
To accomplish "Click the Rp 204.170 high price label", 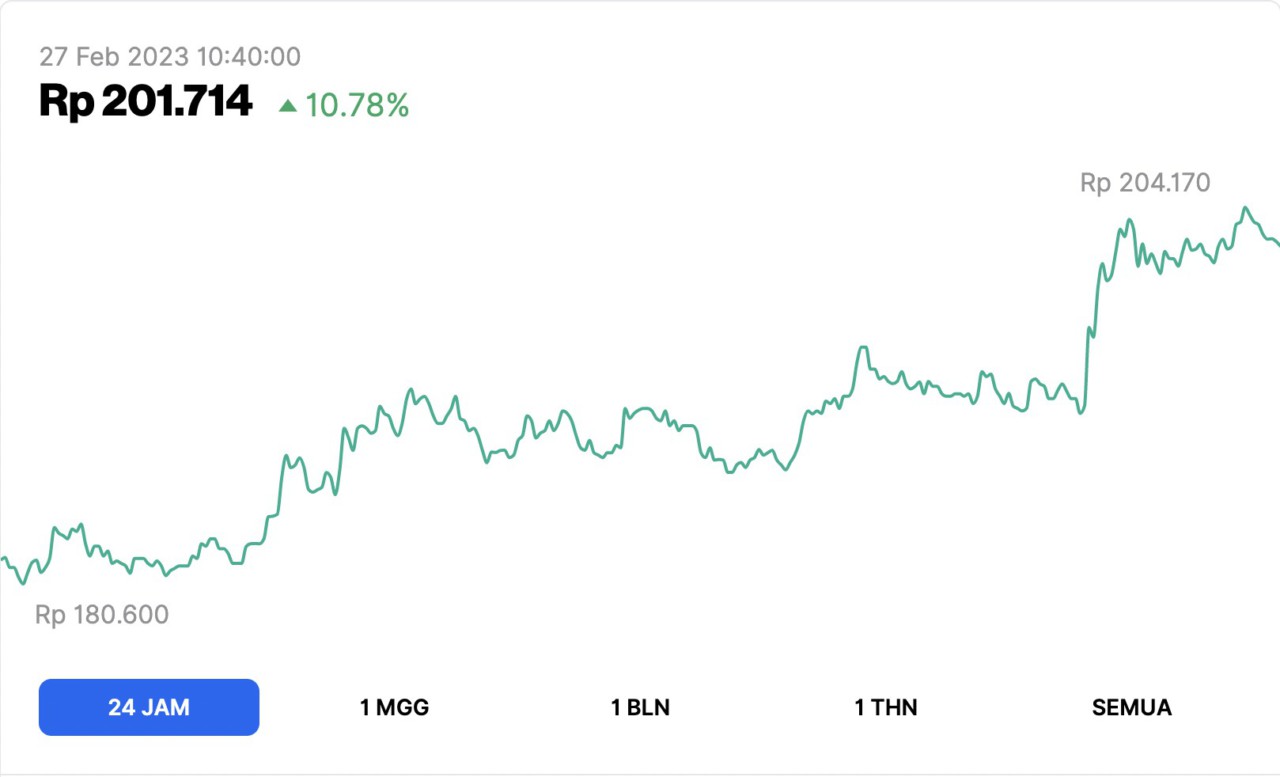I will point(1145,183).
